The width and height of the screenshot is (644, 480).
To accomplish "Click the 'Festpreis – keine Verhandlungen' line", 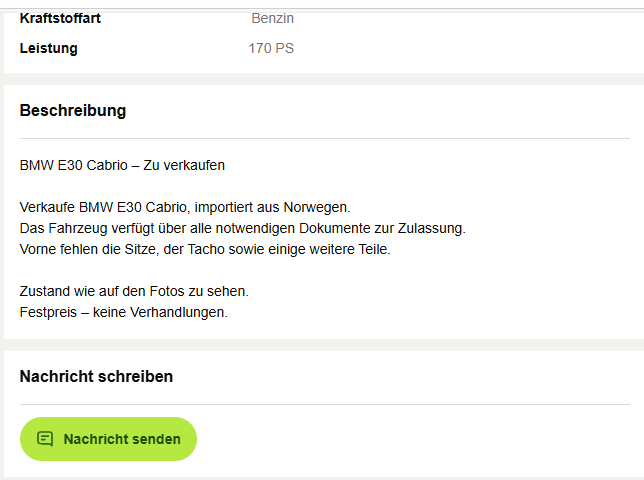I will click(x=124, y=312).
